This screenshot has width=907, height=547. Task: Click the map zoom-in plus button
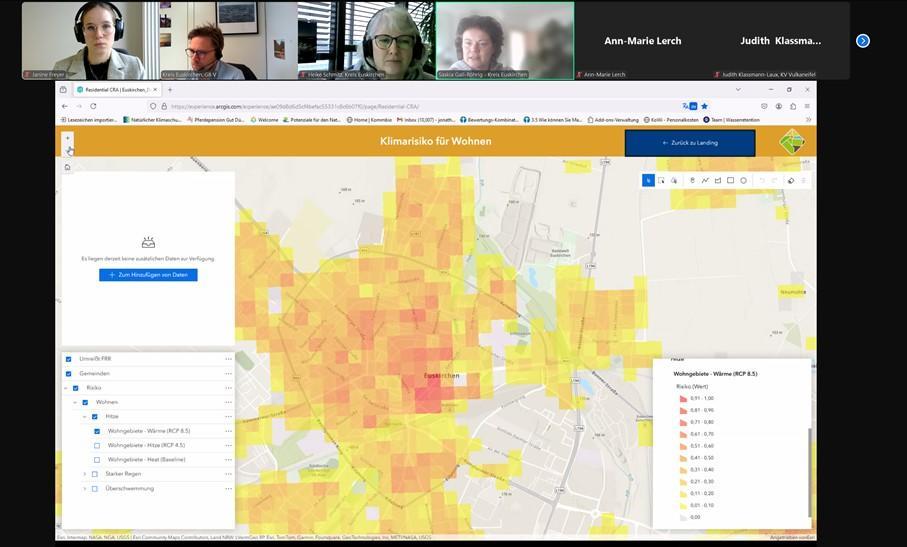(x=68, y=138)
